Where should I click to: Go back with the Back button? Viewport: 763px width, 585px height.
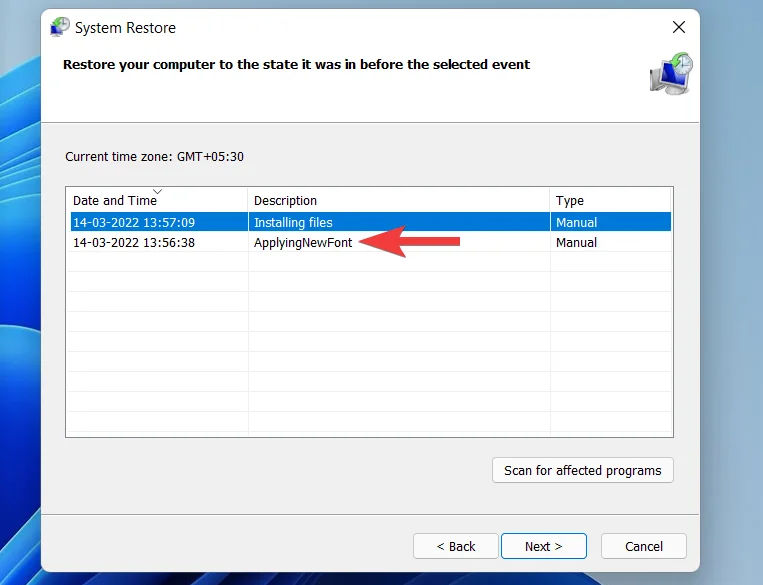pyautogui.click(x=455, y=546)
